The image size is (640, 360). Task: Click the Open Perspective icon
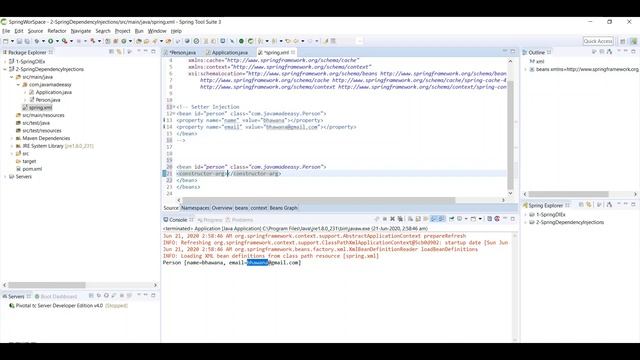coord(623,41)
